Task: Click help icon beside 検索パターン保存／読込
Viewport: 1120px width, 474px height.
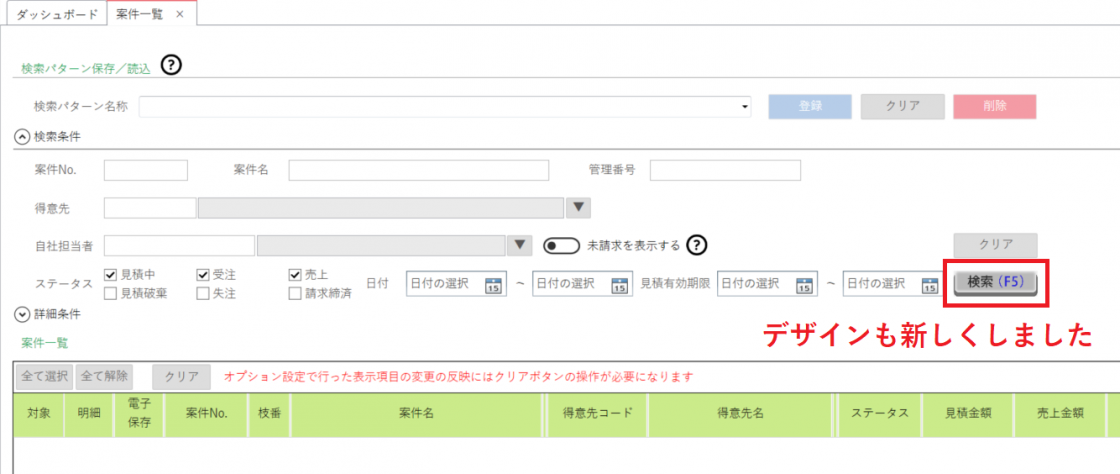Action: [x=171, y=66]
